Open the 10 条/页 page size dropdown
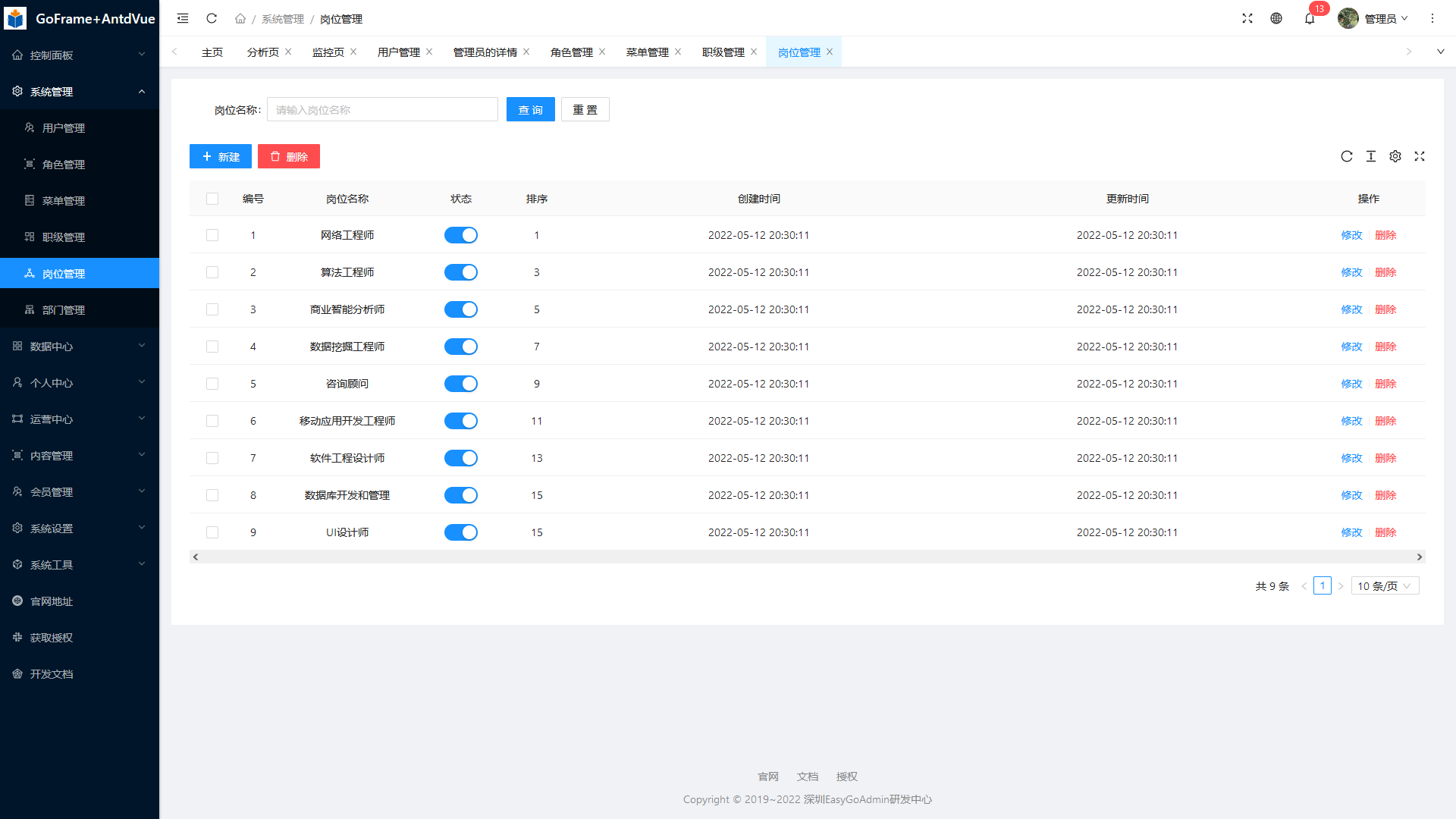Screen dimensions: 1456x819 click(x=1385, y=586)
